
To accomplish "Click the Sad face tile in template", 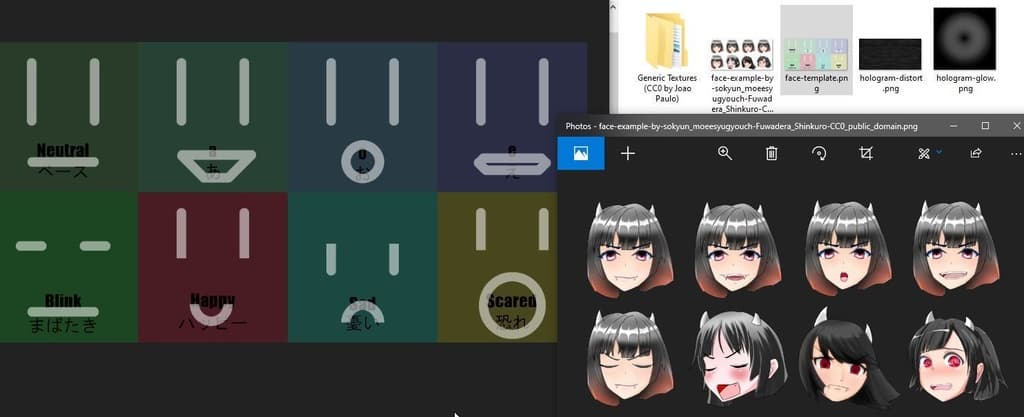I will tap(362, 267).
